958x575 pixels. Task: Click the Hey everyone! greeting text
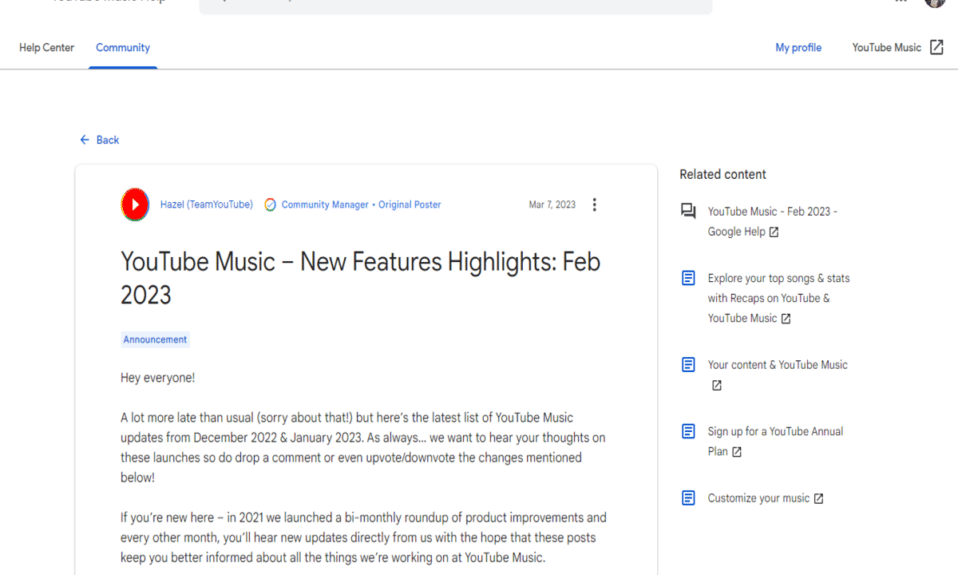[x=158, y=378]
